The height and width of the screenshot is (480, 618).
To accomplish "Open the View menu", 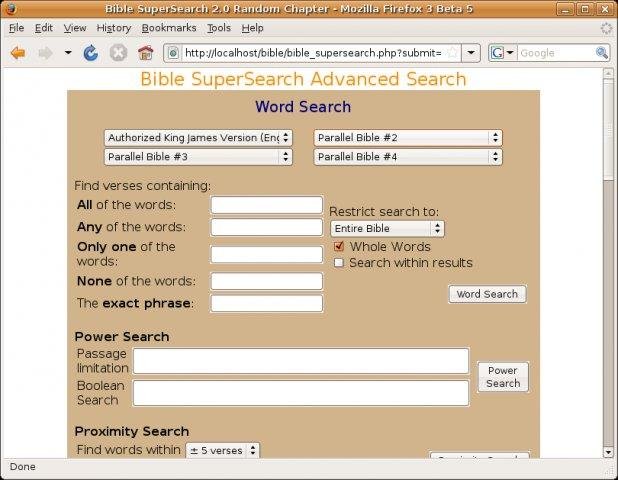I will click(x=75, y=28).
